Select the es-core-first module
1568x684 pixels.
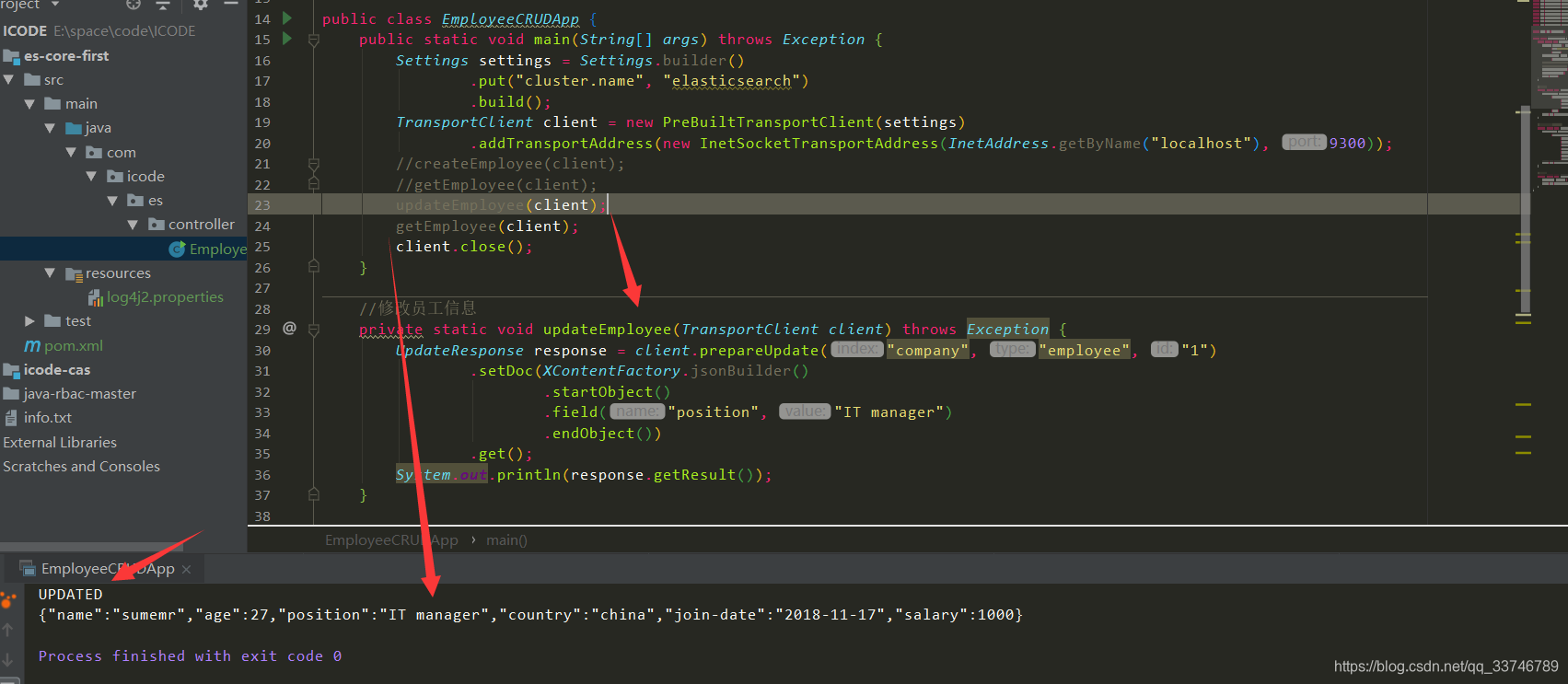point(66,55)
